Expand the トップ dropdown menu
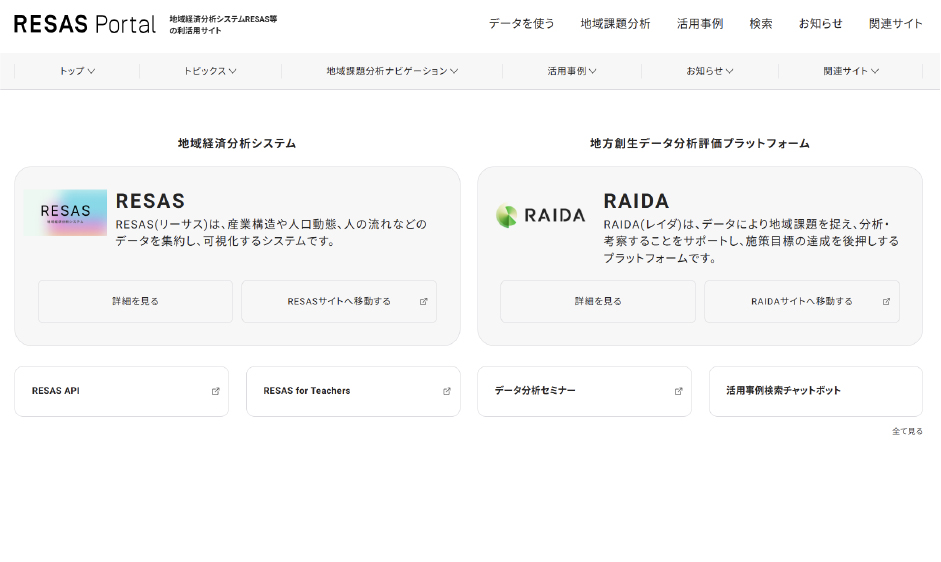941x562 pixels. [77, 71]
